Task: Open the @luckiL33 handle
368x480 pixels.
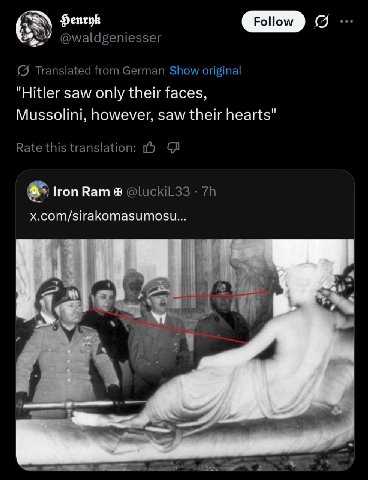Action: coord(158,192)
